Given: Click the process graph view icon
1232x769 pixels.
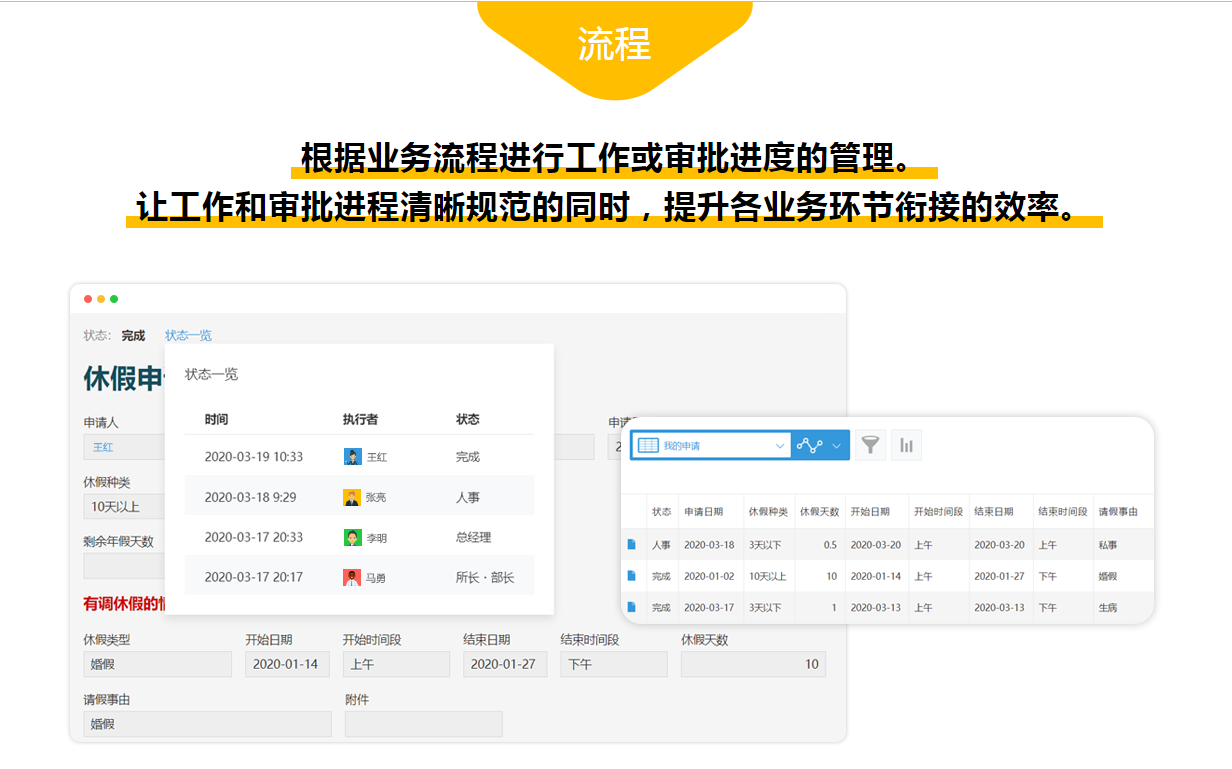Looking at the screenshot, I should pos(809,445).
